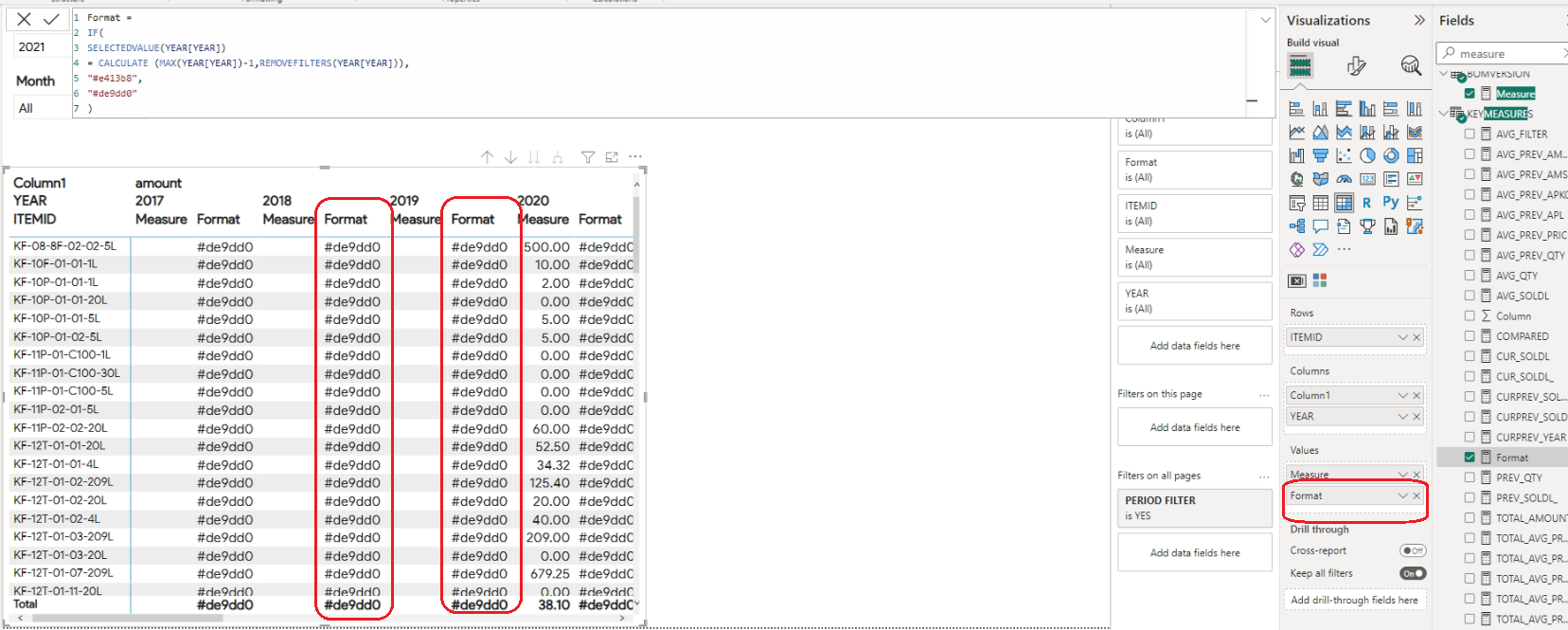Check the TOTAL_AMOUNT field
This screenshot has width=1568, height=630.
(x=1470, y=518)
